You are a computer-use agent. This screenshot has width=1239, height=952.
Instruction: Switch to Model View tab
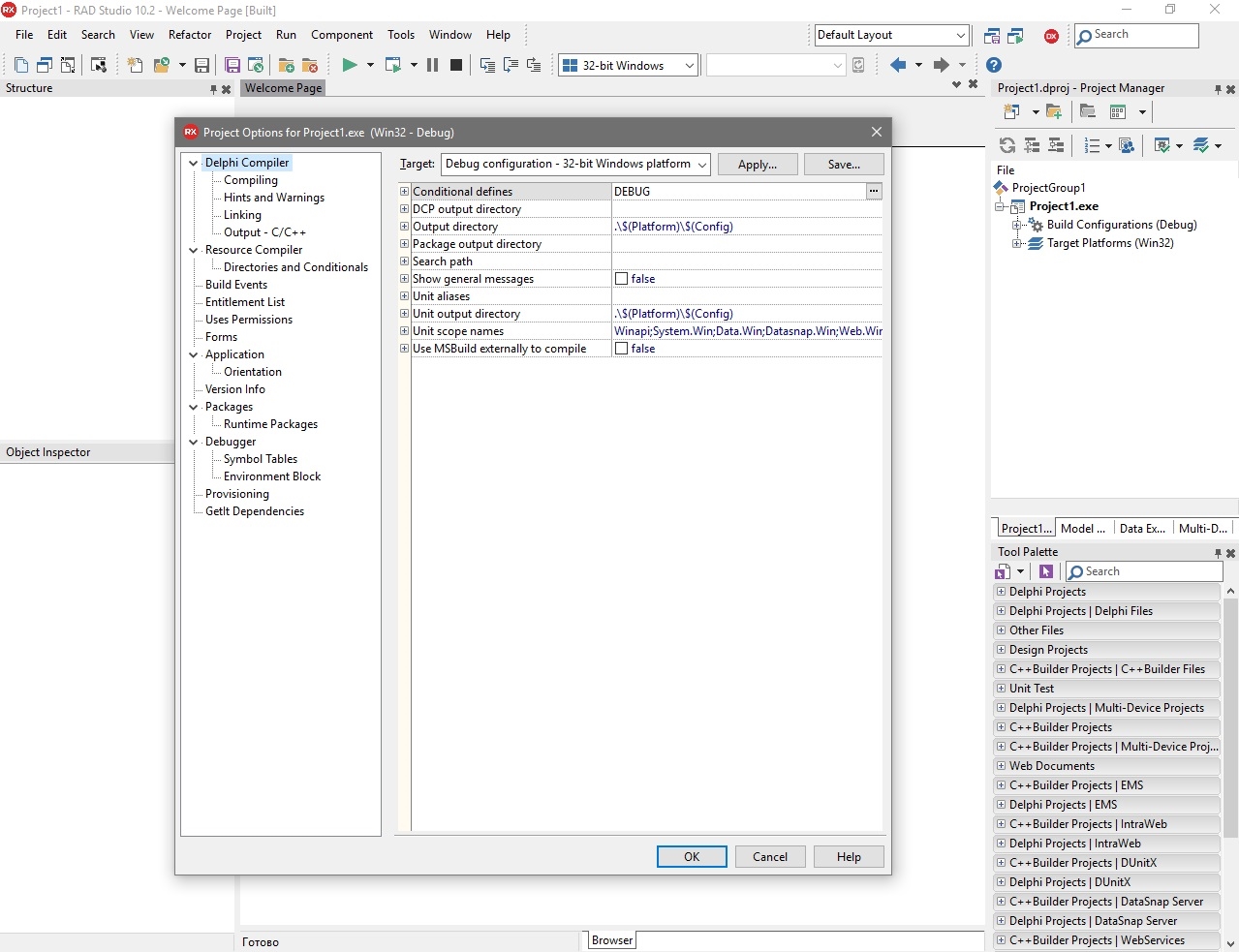(x=1082, y=528)
